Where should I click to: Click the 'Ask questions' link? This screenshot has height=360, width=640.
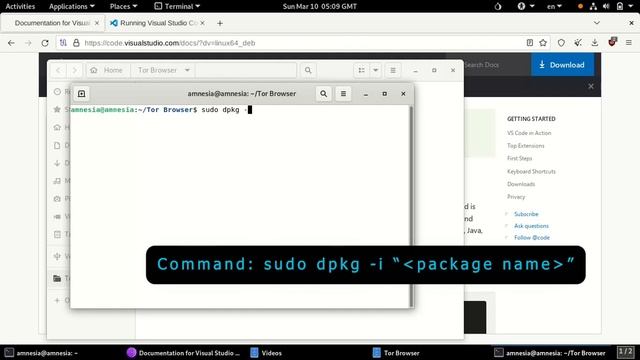pyautogui.click(x=531, y=226)
